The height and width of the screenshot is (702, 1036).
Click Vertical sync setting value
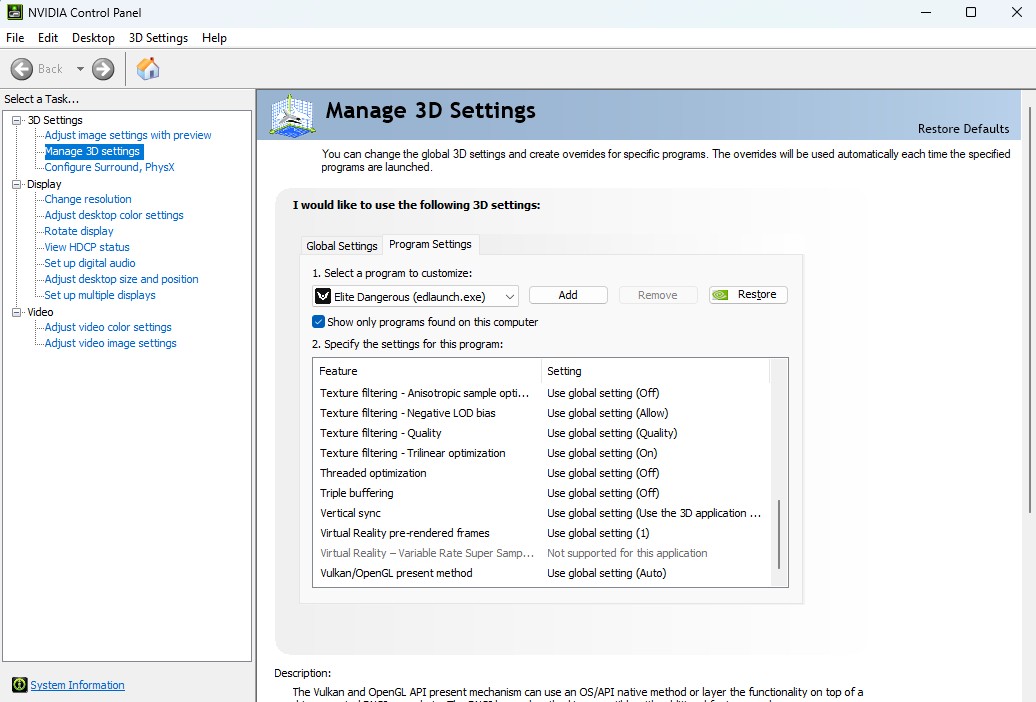(x=654, y=513)
